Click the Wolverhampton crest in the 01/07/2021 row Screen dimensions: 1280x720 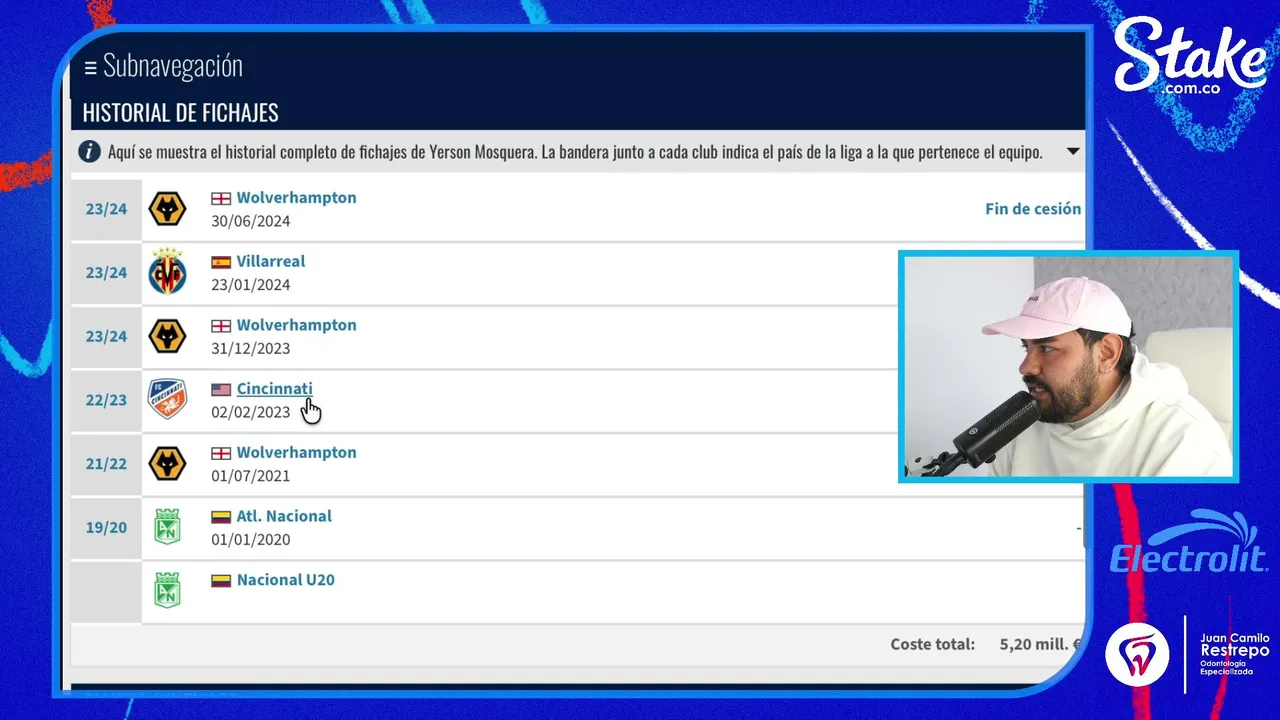coord(167,463)
